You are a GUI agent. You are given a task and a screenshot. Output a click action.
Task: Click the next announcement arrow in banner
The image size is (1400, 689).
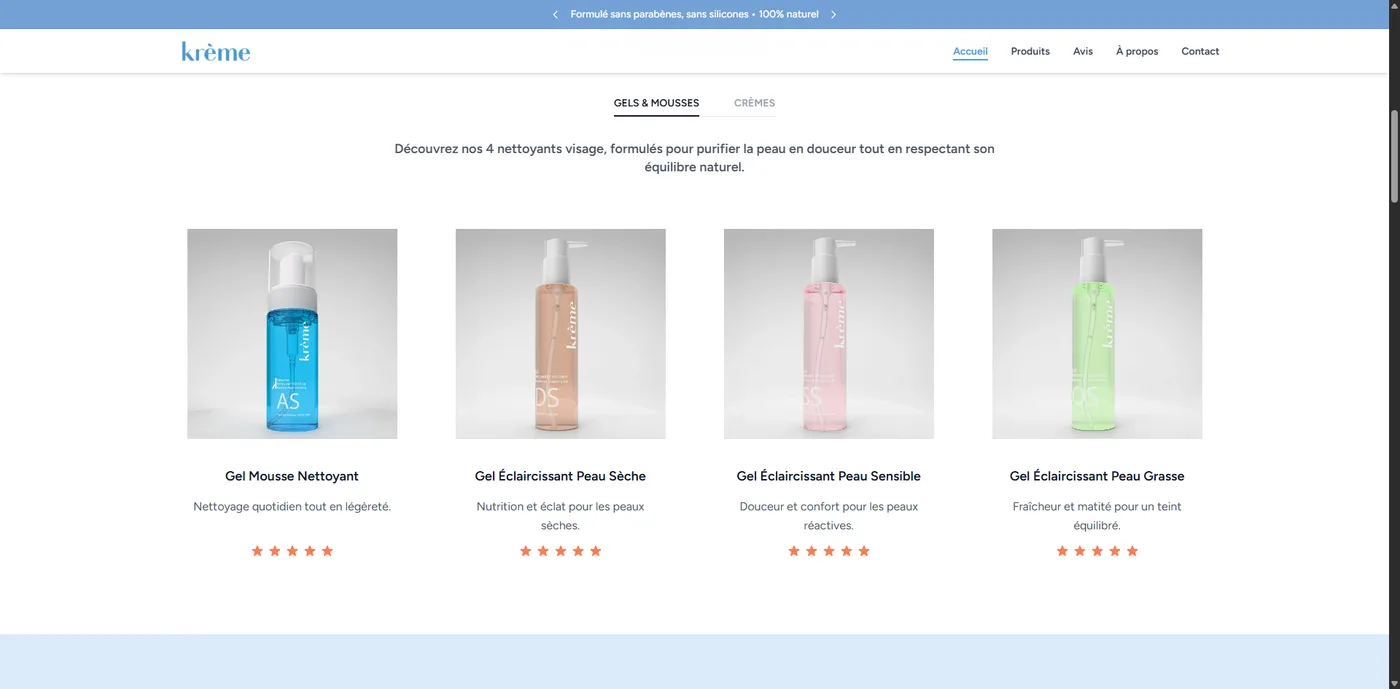(834, 14)
